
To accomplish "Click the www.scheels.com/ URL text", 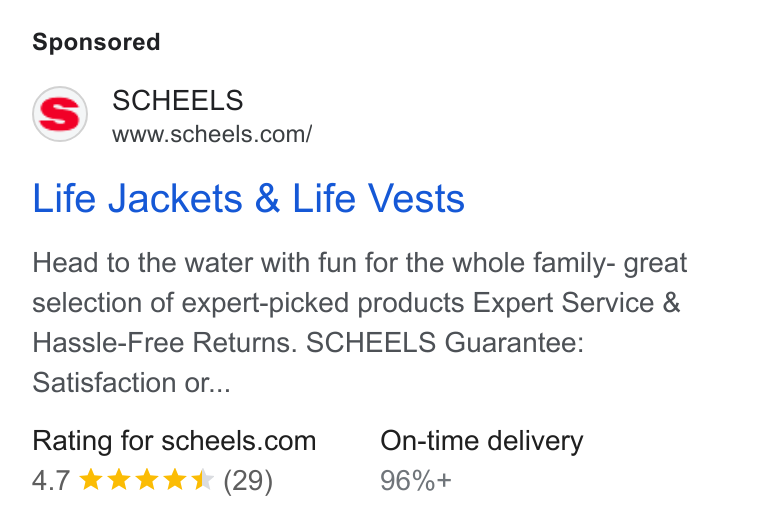I will tap(212, 134).
